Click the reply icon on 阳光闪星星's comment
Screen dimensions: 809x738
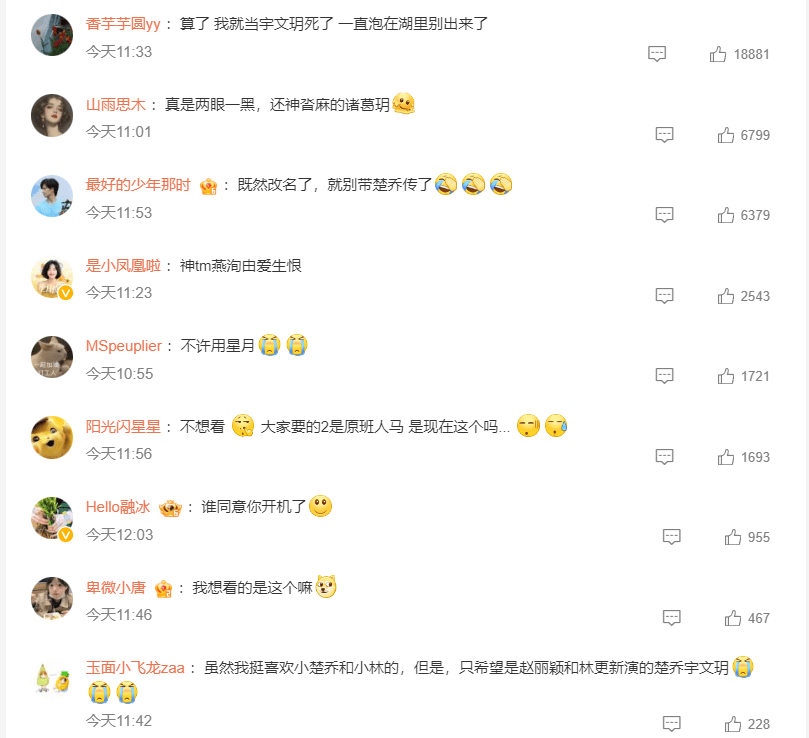tap(664, 457)
